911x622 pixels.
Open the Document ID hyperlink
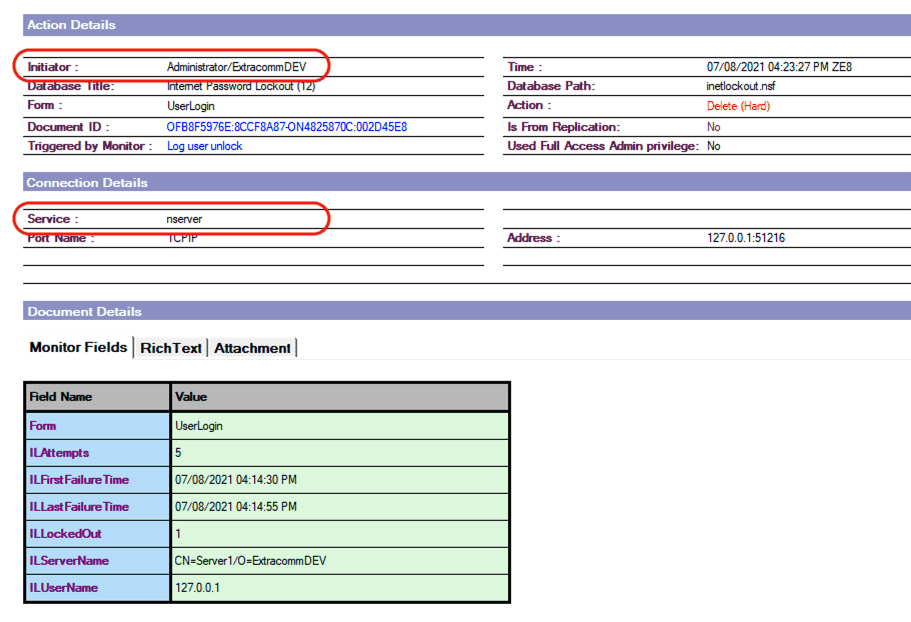tap(286, 127)
